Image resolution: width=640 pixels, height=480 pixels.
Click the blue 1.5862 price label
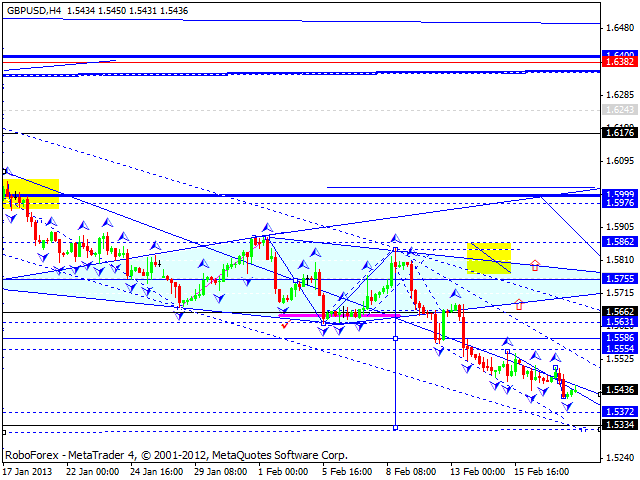coord(620,242)
